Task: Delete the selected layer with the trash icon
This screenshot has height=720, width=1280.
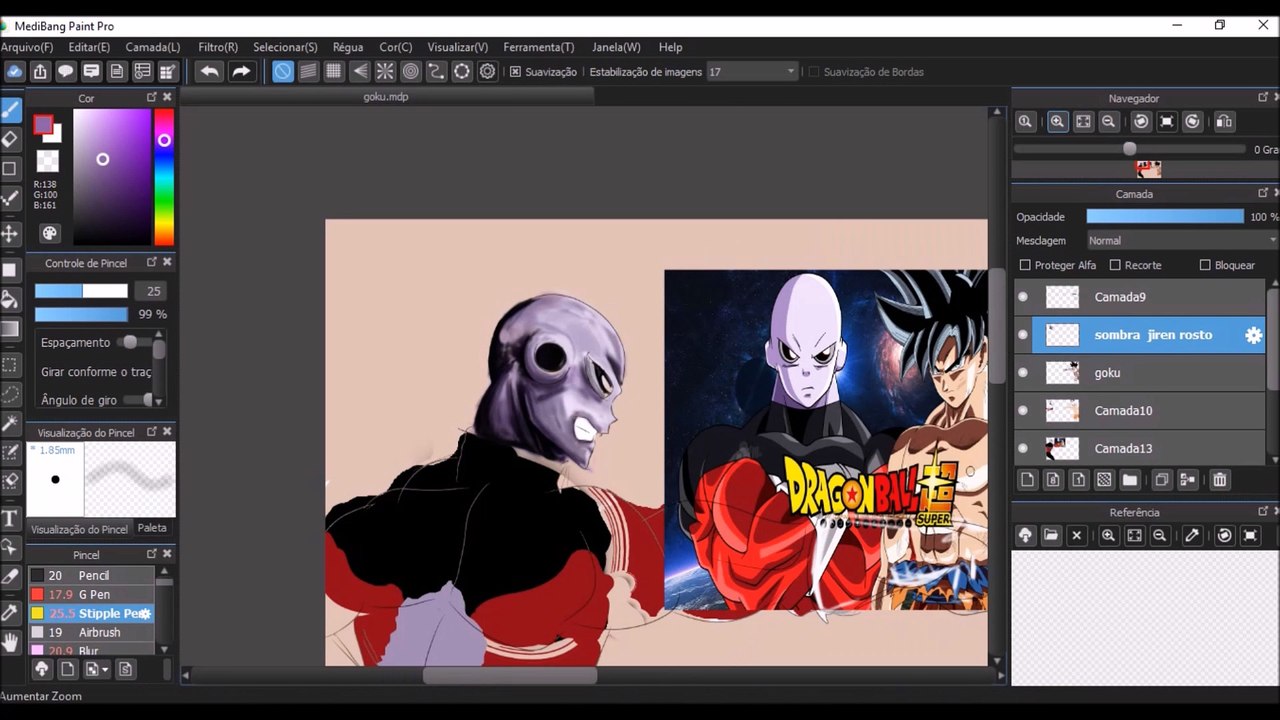Action: tap(1219, 480)
